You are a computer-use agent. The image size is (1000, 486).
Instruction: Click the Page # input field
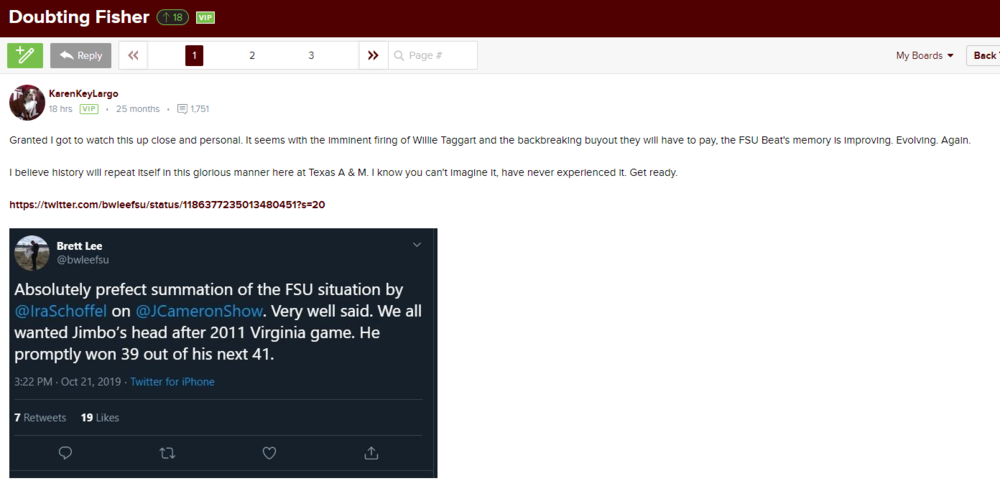pyautogui.click(x=438, y=56)
